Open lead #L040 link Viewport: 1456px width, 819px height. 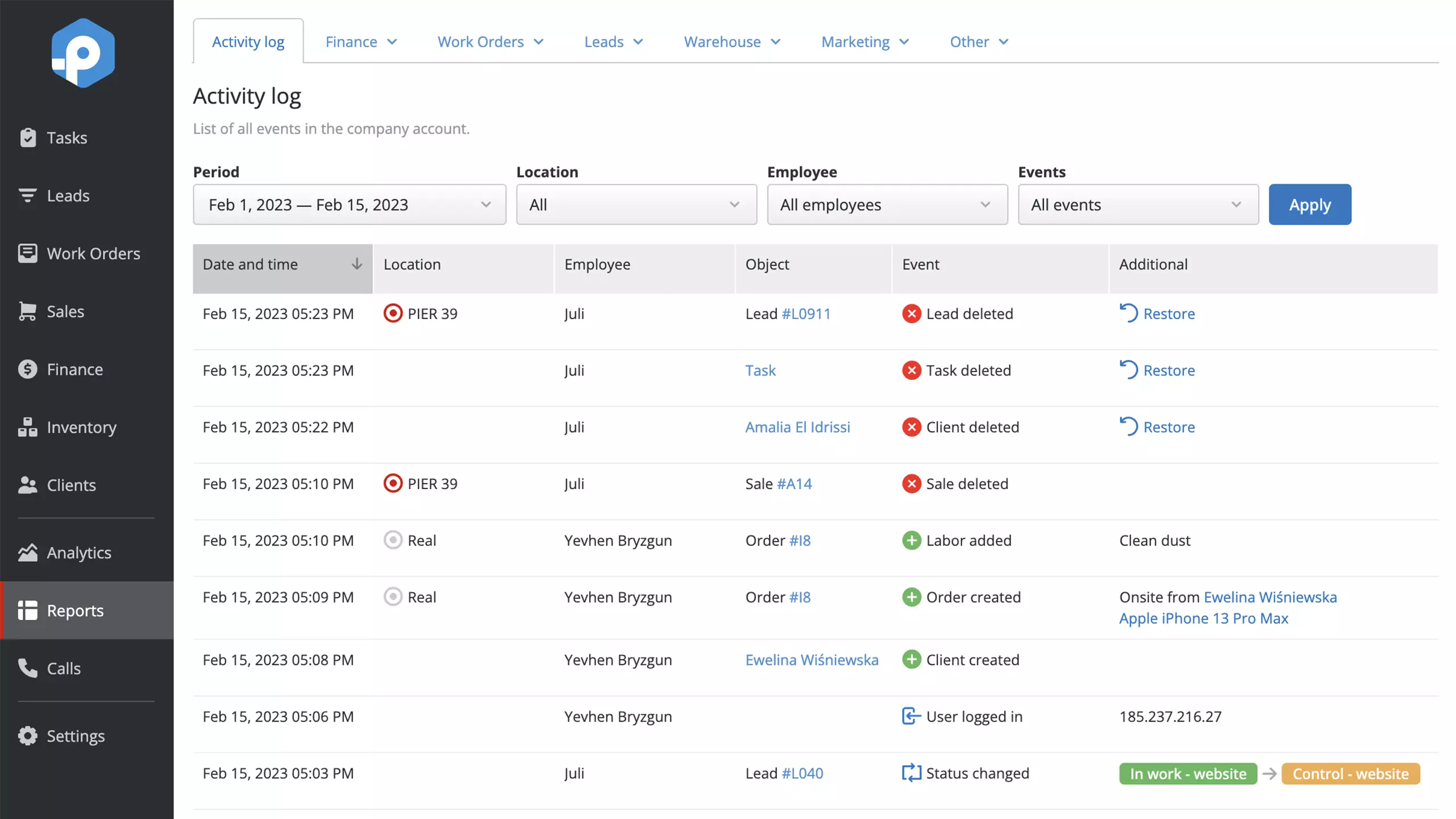coord(802,773)
